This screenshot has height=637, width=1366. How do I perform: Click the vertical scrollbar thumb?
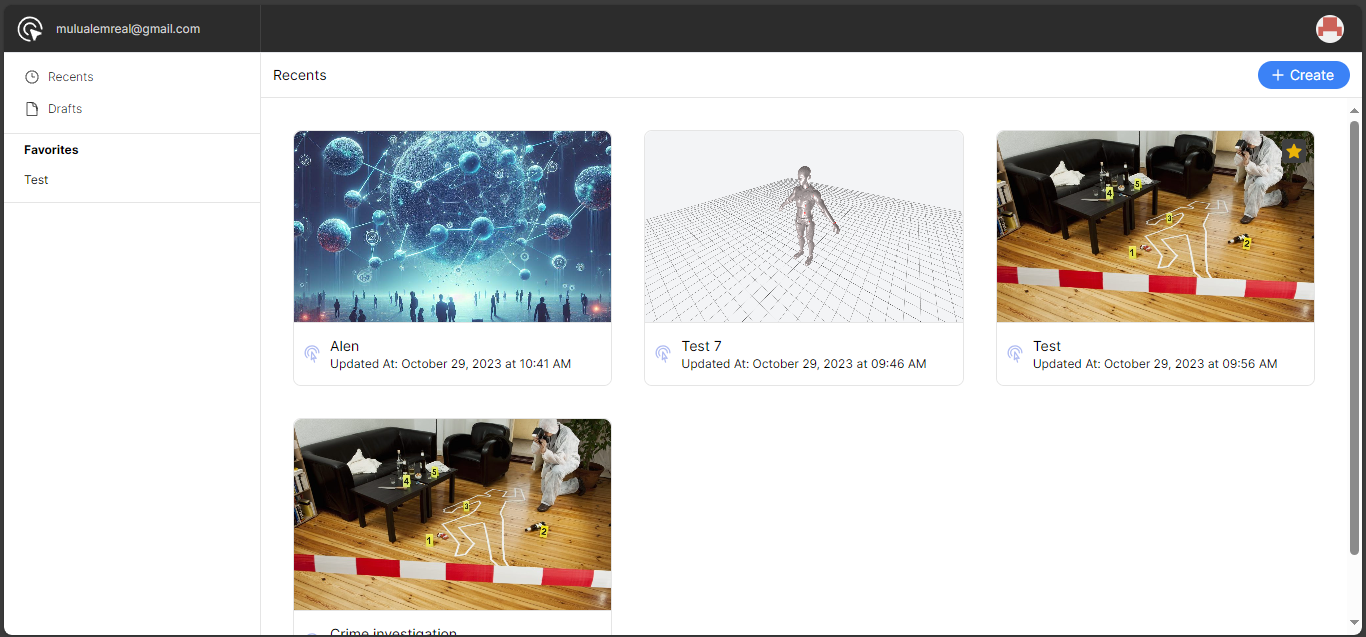1355,337
